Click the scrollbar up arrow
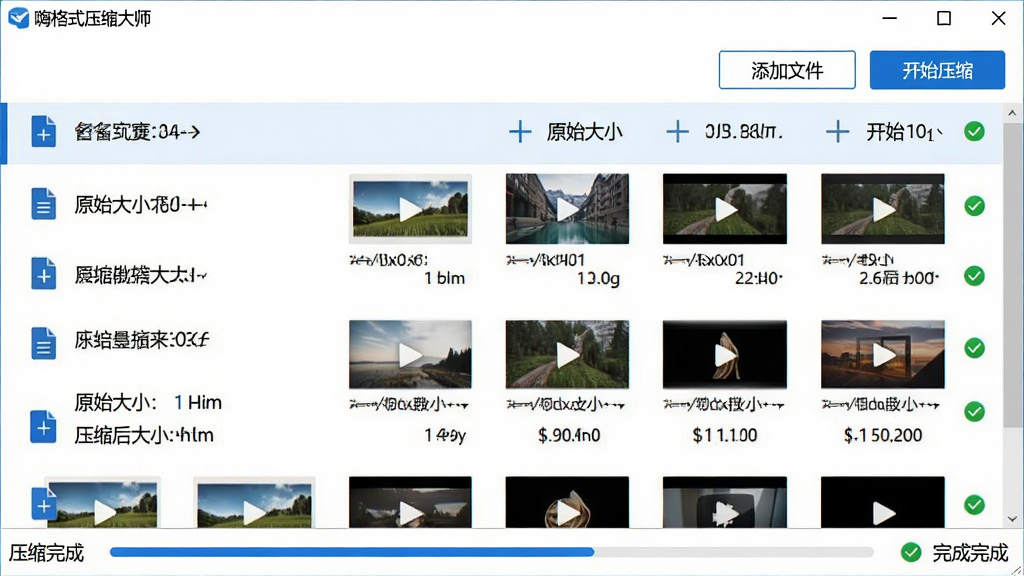1024x576 pixels. pyautogui.click(x=1012, y=113)
